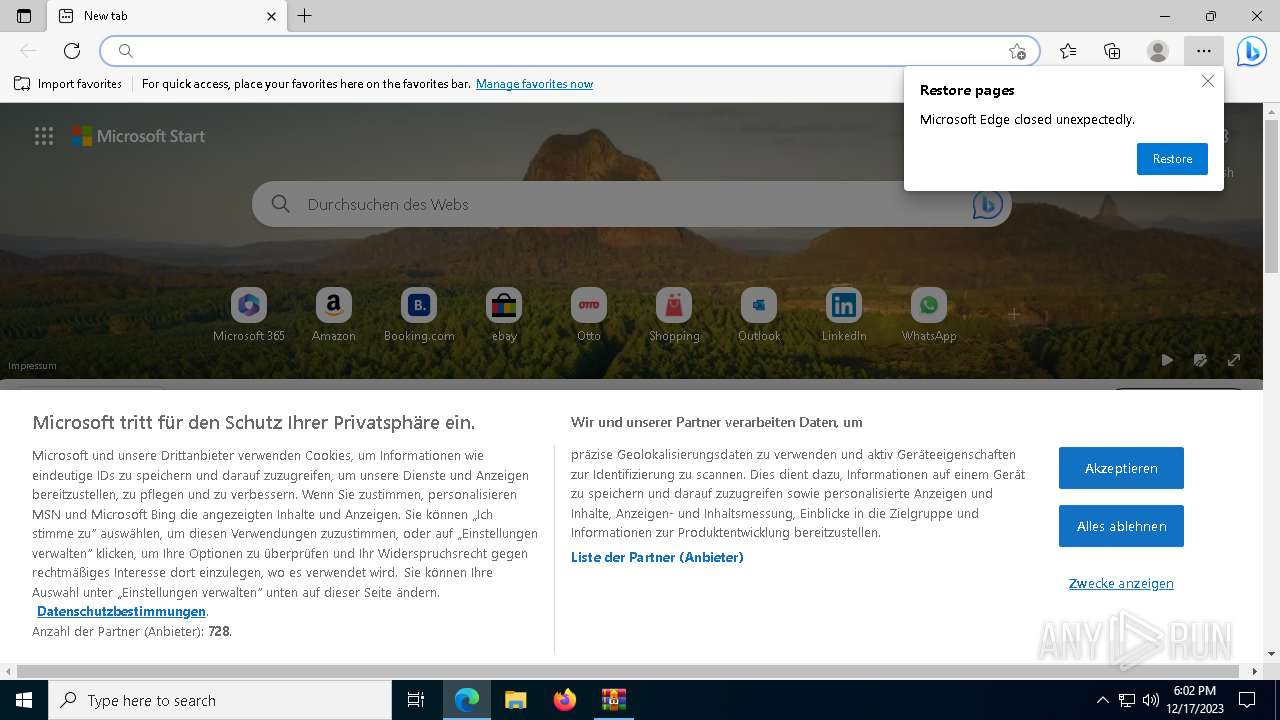
Task: Click the edit background image icon
Action: click(1200, 360)
